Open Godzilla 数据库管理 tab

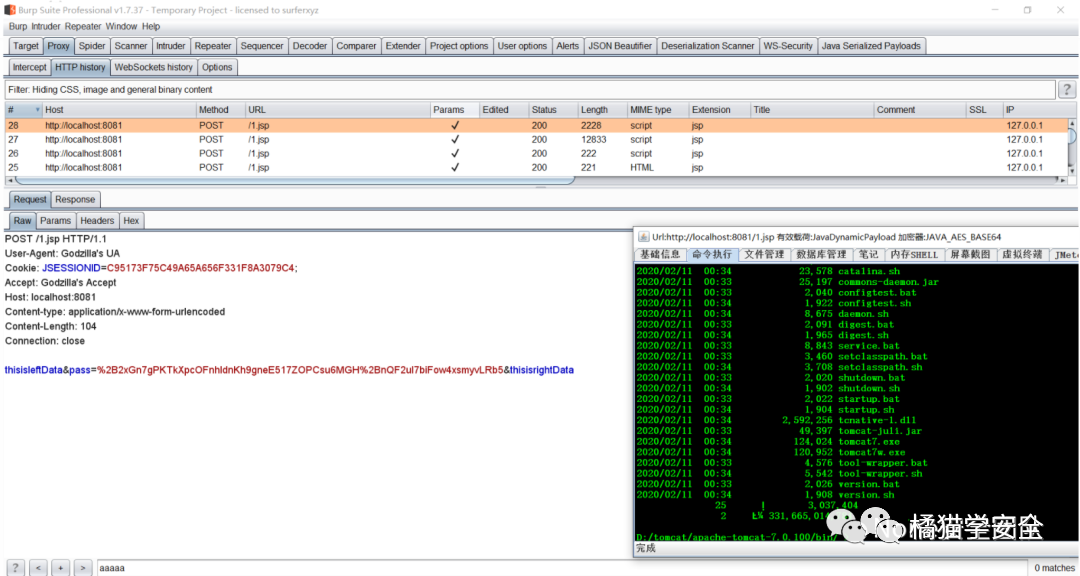click(x=821, y=254)
